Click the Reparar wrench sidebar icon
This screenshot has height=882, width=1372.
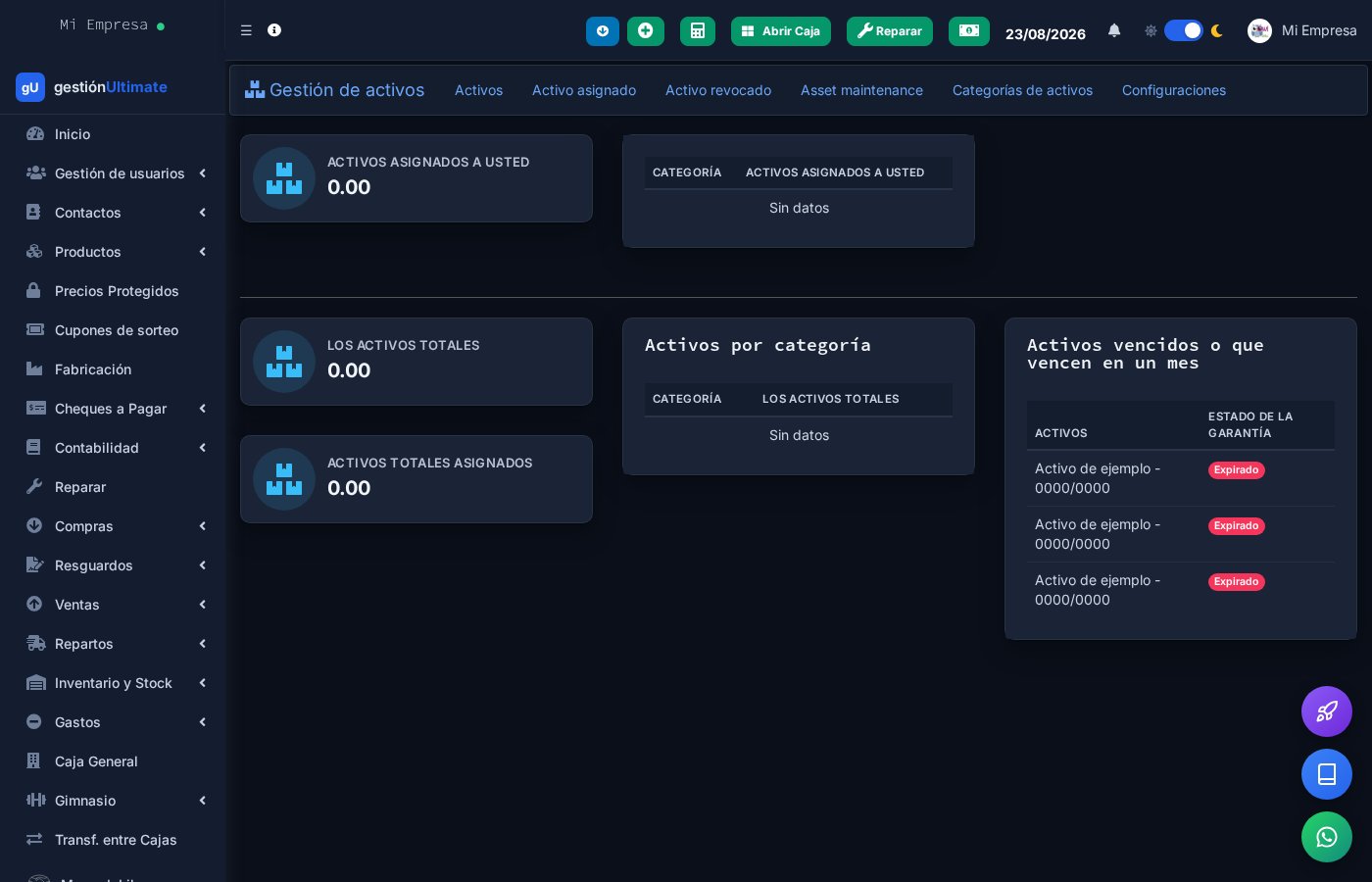(x=34, y=486)
